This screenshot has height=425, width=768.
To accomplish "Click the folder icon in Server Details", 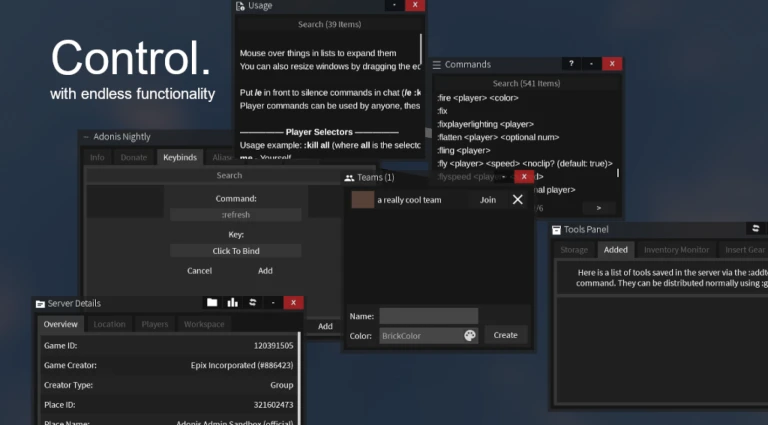I will [x=212, y=303].
